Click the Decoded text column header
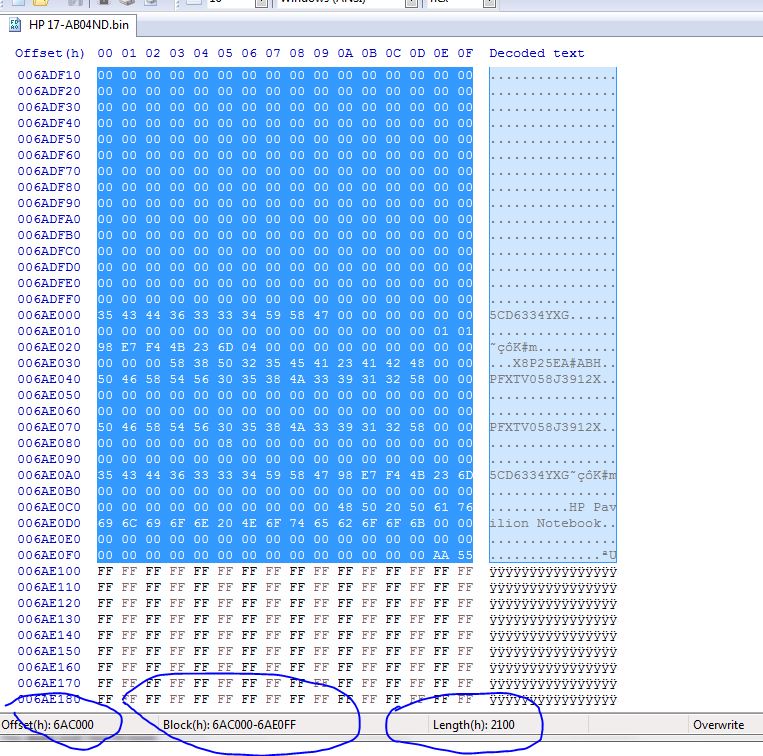Screen dimensions: 763x756 [536, 53]
